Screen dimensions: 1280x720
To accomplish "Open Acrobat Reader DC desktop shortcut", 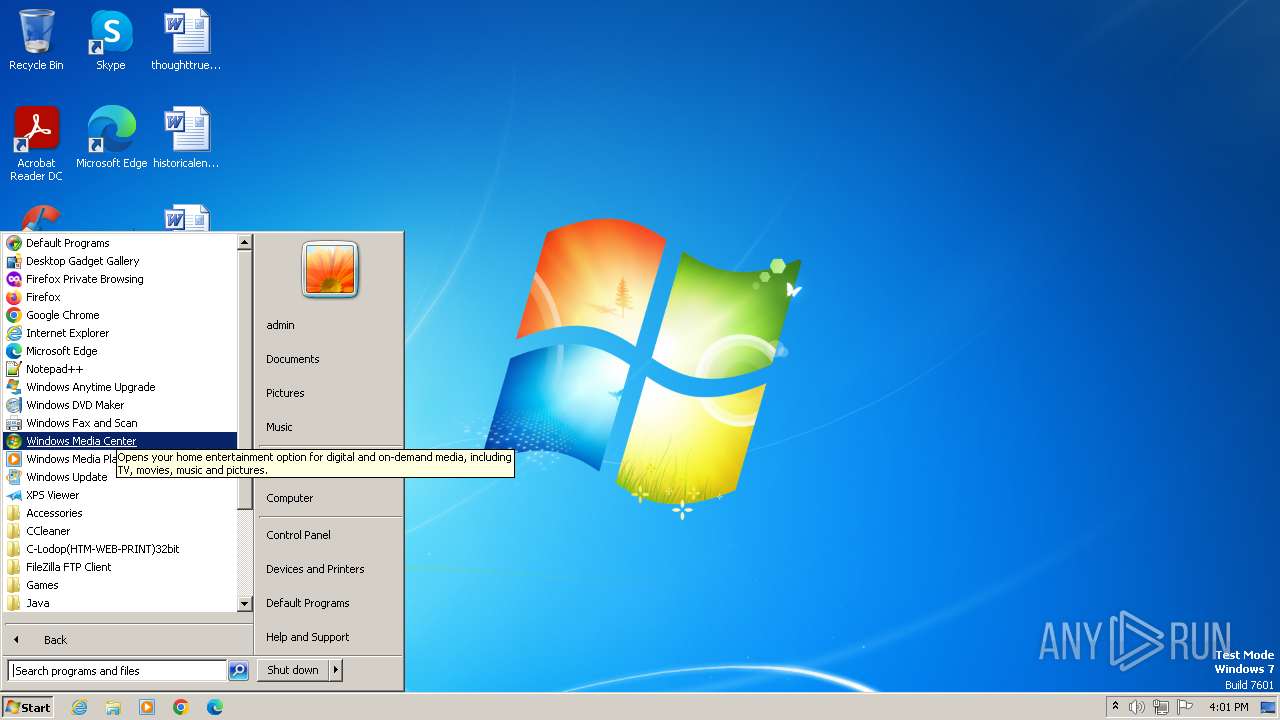I will [x=36, y=144].
